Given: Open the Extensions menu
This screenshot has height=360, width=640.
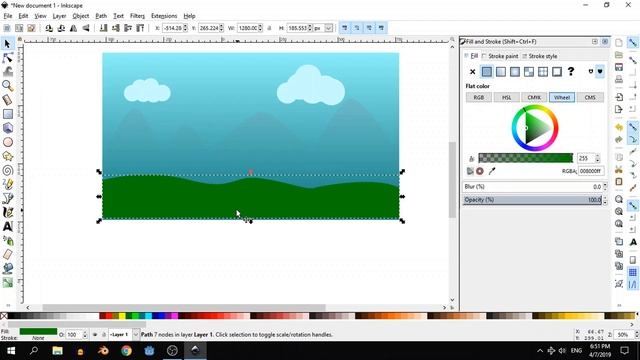Looking at the screenshot, I should tap(164, 16).
